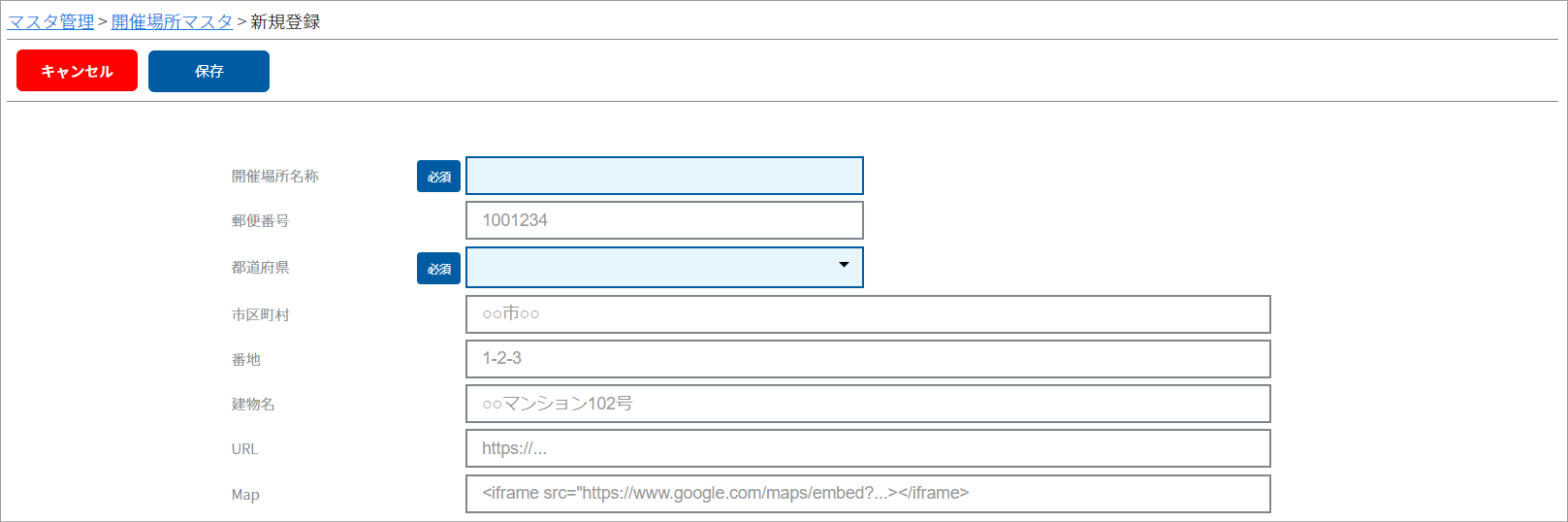This screenshot has height=522, width=1568.
Task: Click 必須 badge beside 都道府県
Action: [x=438, y=269]
